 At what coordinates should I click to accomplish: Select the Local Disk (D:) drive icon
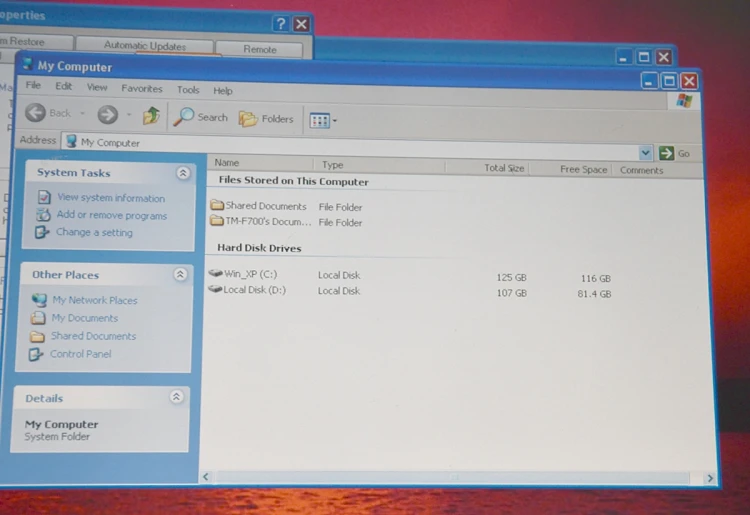click(x=215, y=289)
